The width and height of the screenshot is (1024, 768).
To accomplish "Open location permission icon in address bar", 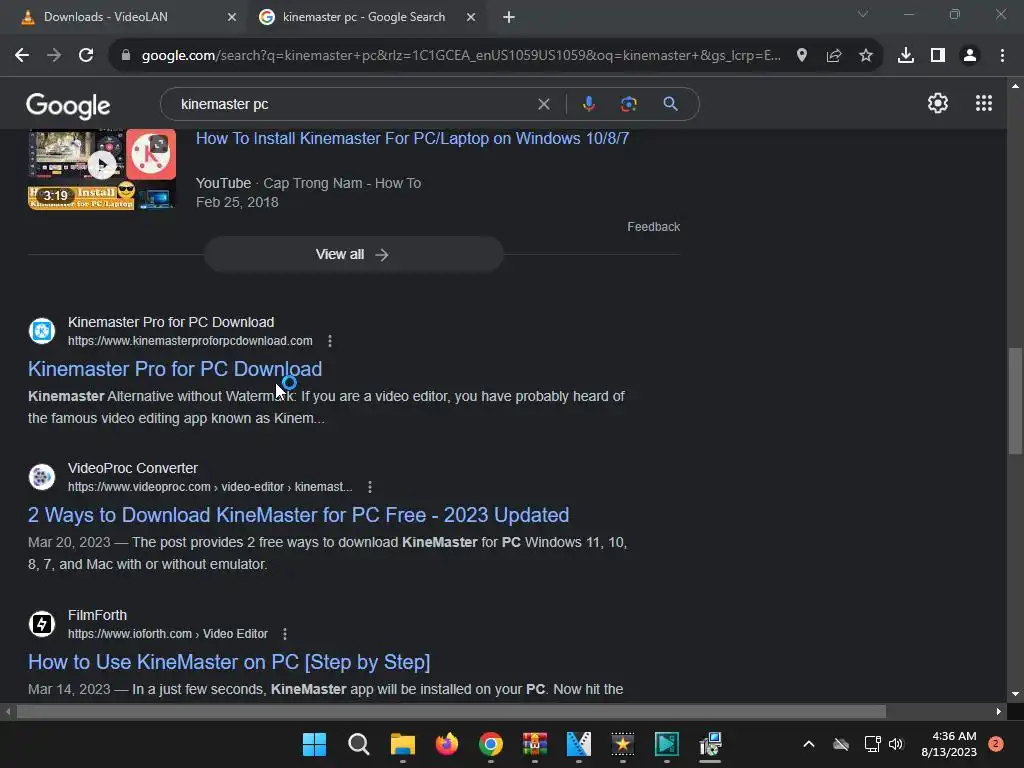I will coord(802,56).
